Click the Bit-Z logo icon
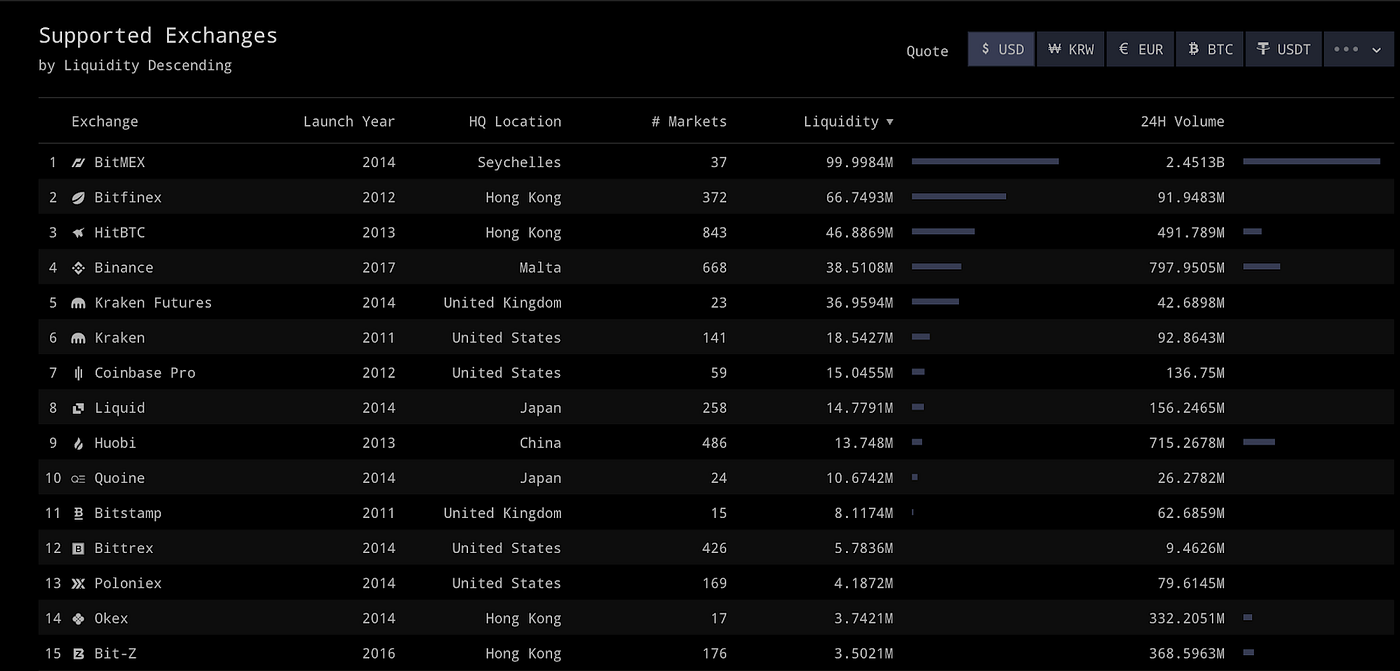This screenshot has height=671, width=1400. [79, 653]
